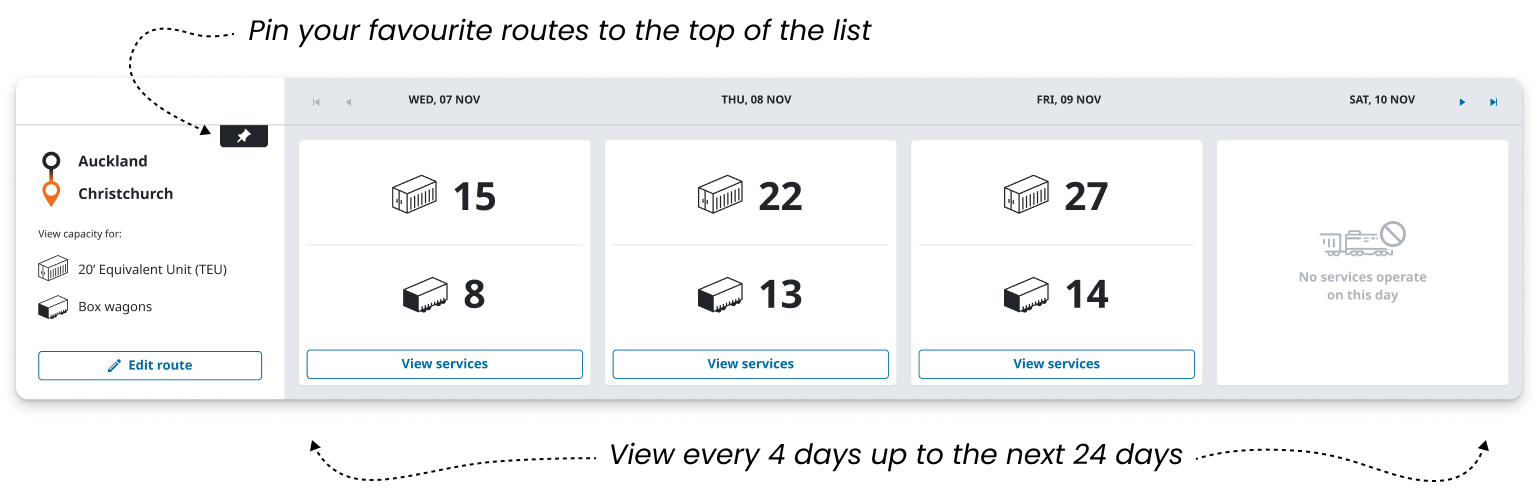The height and width of the screenshot is (498, 1538).
Task: Toggle the pin route icon
Action: tap(243, 136)
